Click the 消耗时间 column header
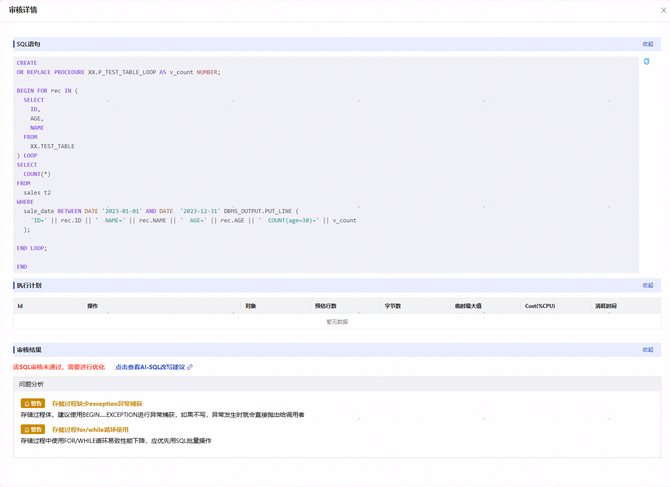 [606, 306]
